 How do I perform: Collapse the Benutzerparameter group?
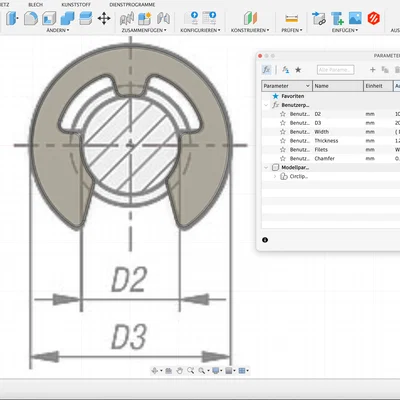266,105
